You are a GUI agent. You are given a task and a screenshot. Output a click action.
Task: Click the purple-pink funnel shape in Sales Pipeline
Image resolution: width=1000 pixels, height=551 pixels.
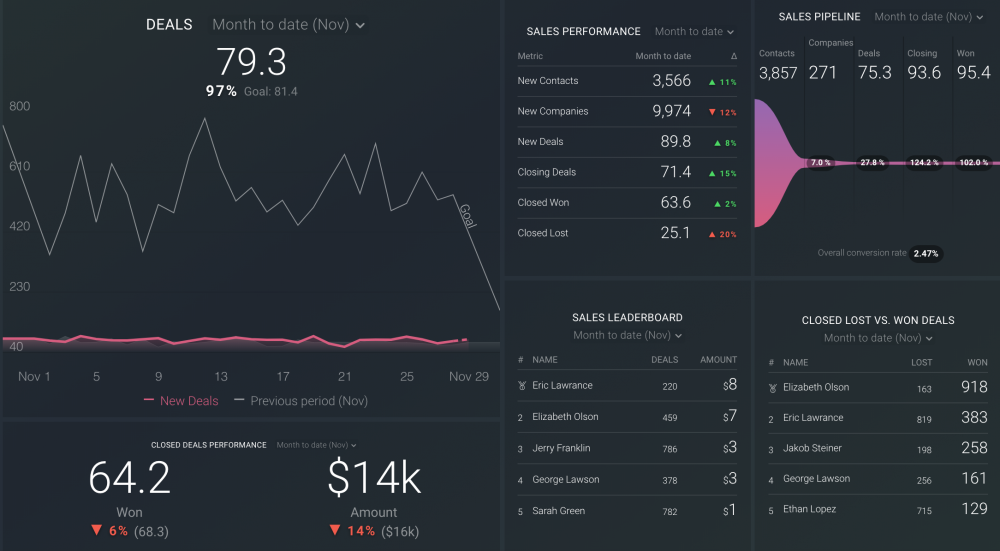pos(776,162)
